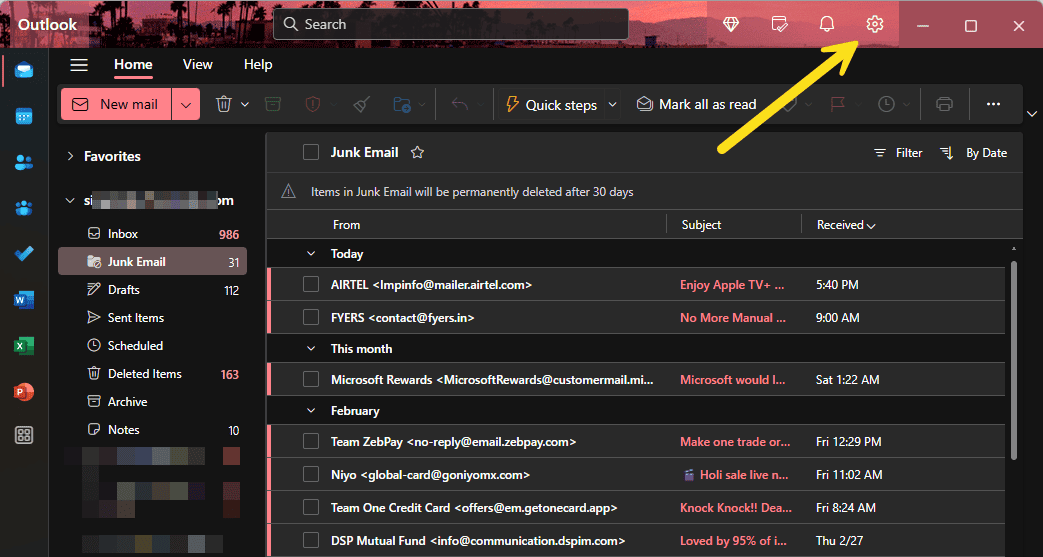Open the Mail app in the sidebar
1043x557 pixels.
coord(25,69)
